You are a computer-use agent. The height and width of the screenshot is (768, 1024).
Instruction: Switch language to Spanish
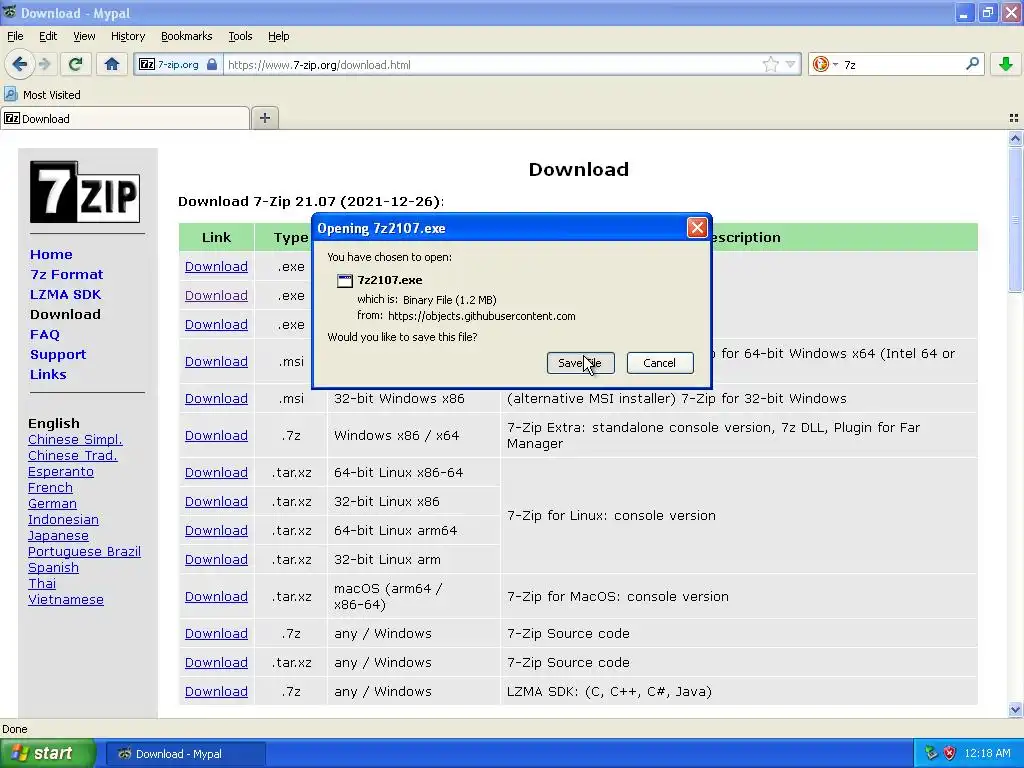(54, 568)
